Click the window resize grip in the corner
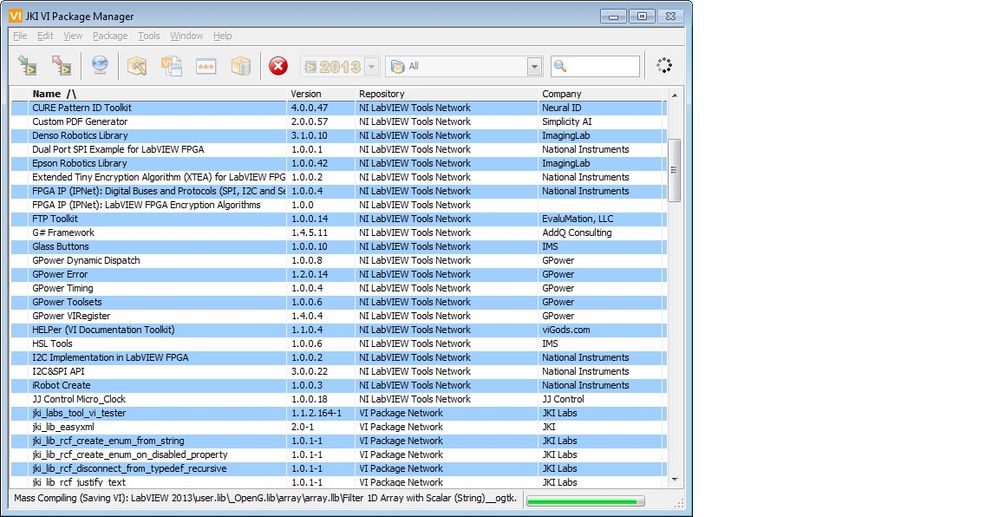999x517 pixels. 678,502
